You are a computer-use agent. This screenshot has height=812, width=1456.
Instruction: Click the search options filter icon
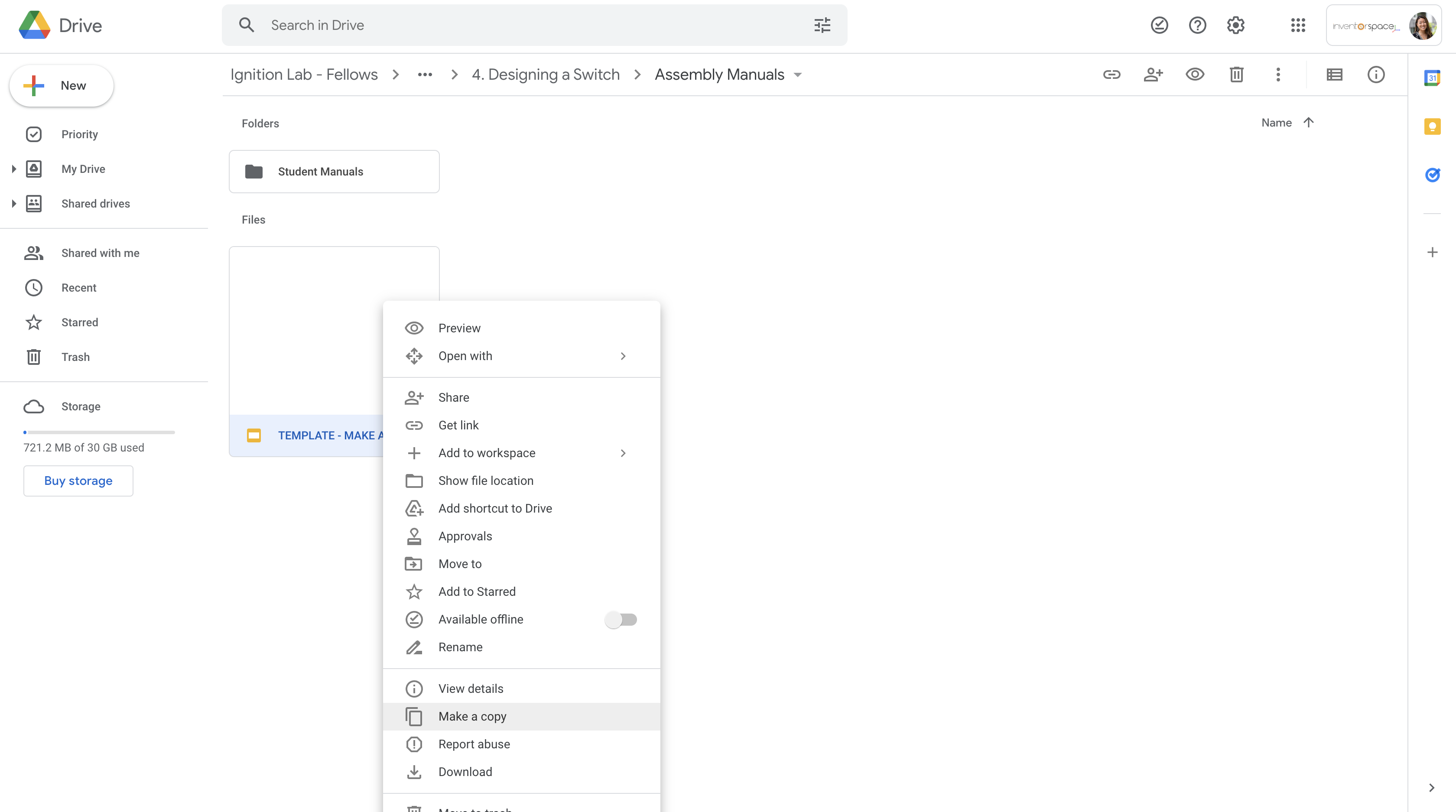tap(822, 25)
